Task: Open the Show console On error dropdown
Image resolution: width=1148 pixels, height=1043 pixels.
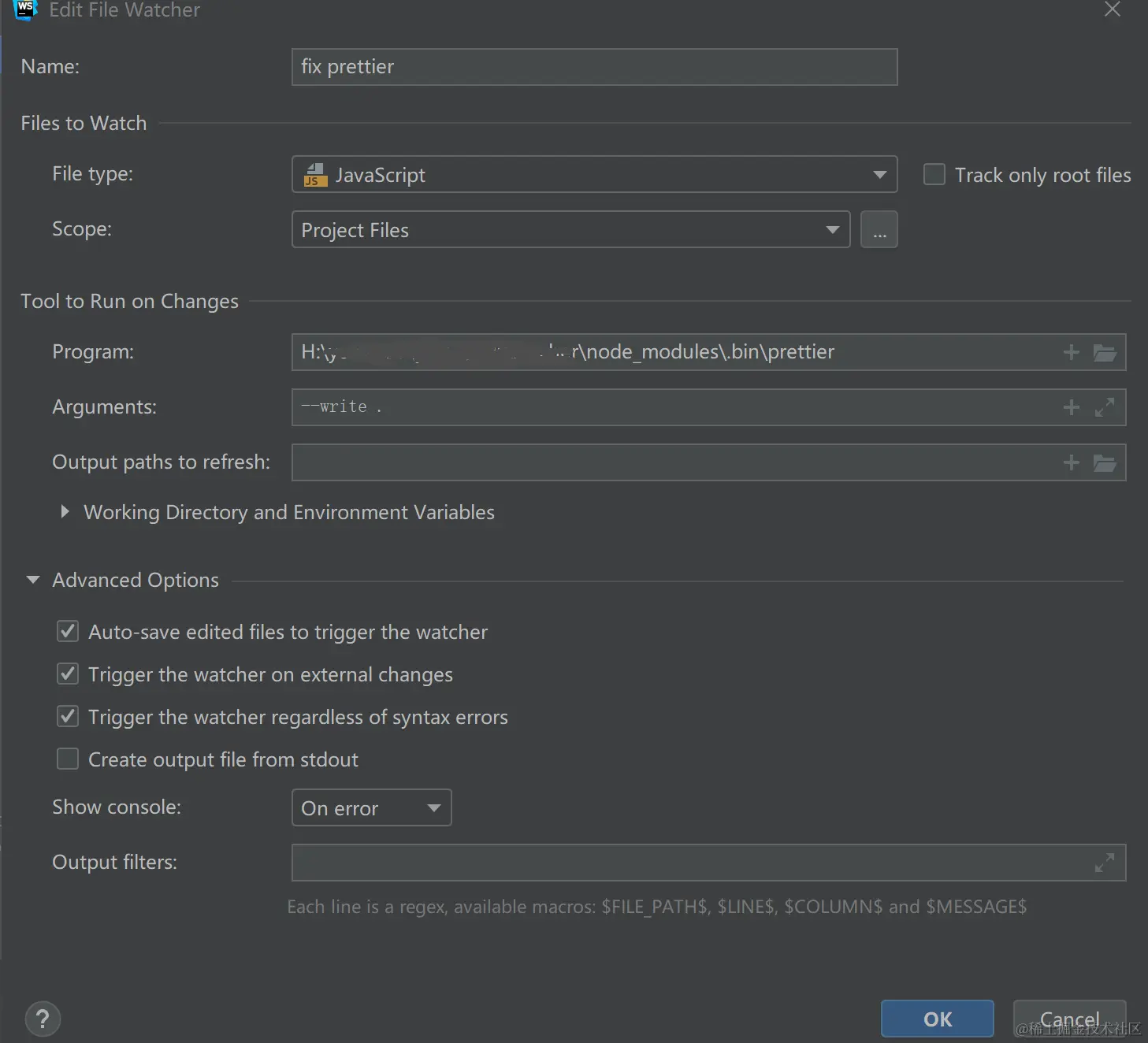Action: pyautogui.click(x=371, y=807)
